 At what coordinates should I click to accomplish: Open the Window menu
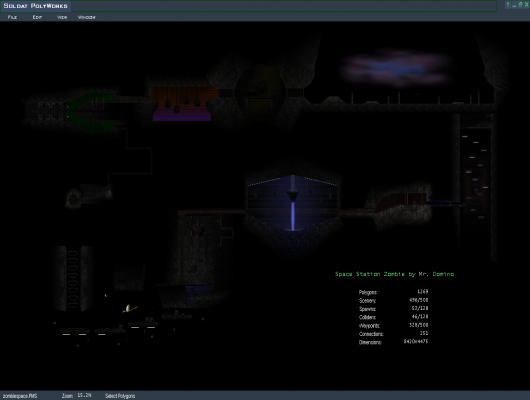(x=87, y=17)
